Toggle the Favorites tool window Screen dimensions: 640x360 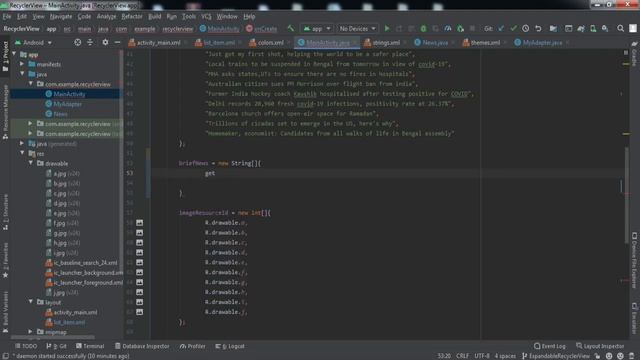pyautogui.click(x=5, y=260)
